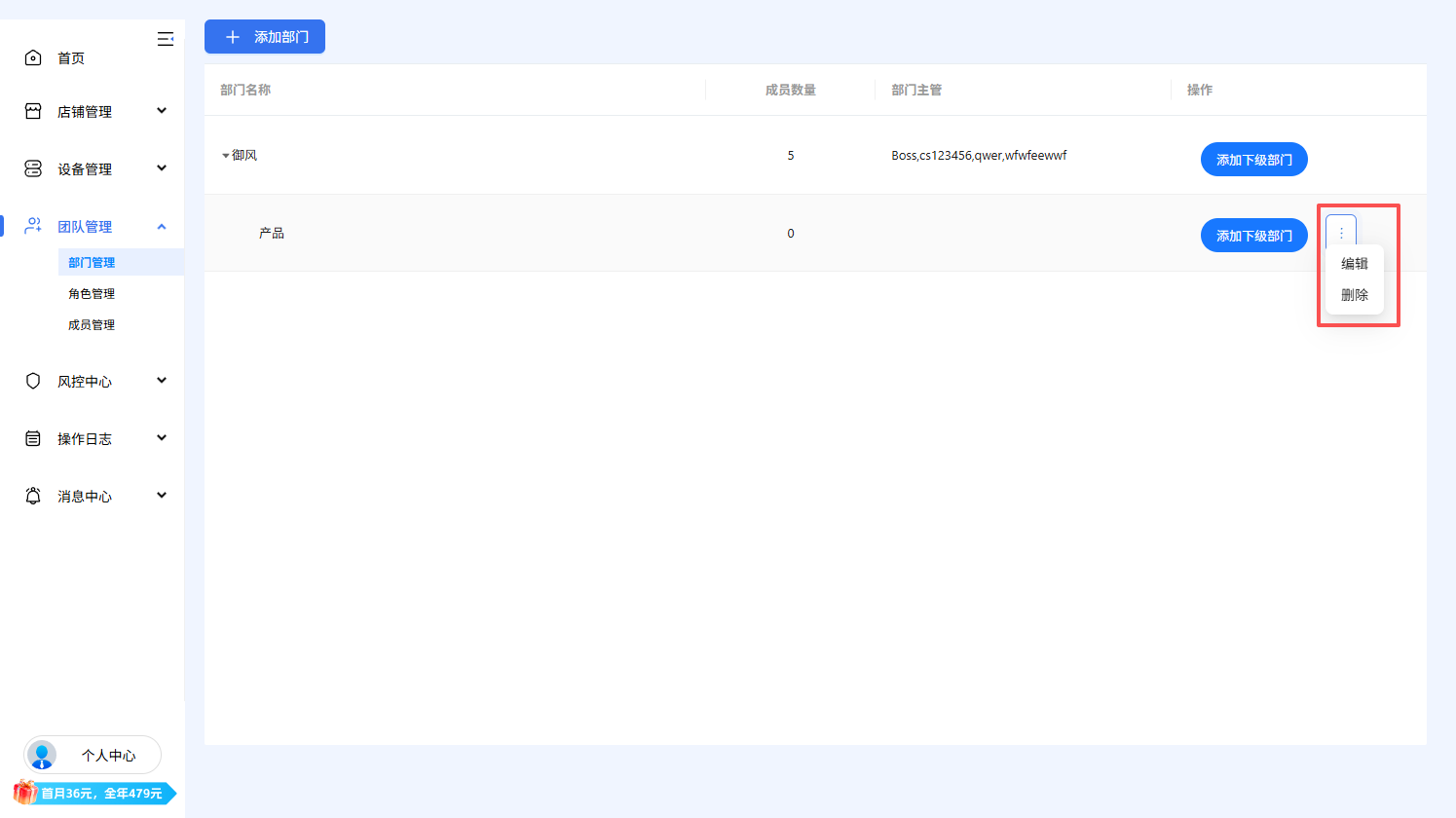Expand the 店铺管理 menu chevron

point(162,110)
